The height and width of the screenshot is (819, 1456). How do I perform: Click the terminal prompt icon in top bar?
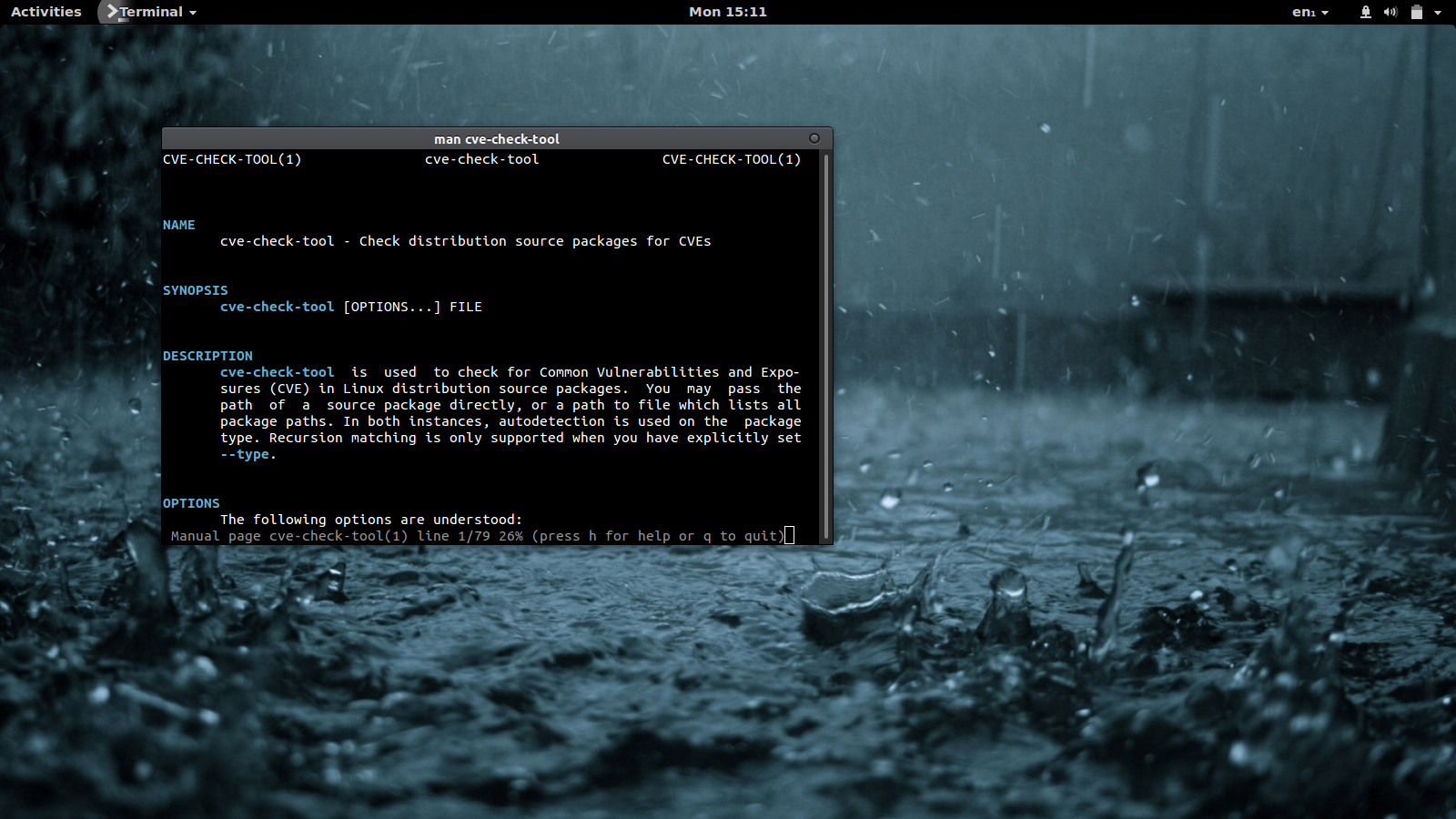click(x=112, y=12)
